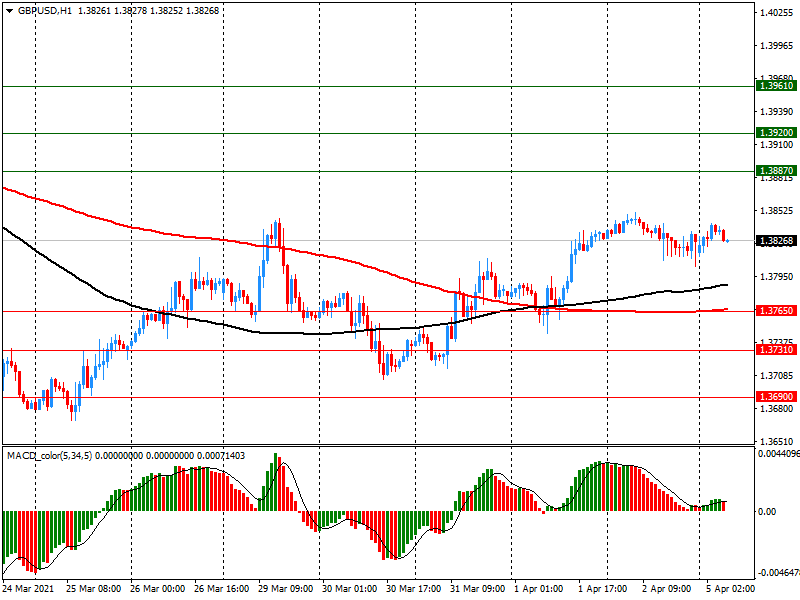Select the green 1.39610 price label
The image size is (800, 600).
tap(775, 87)
